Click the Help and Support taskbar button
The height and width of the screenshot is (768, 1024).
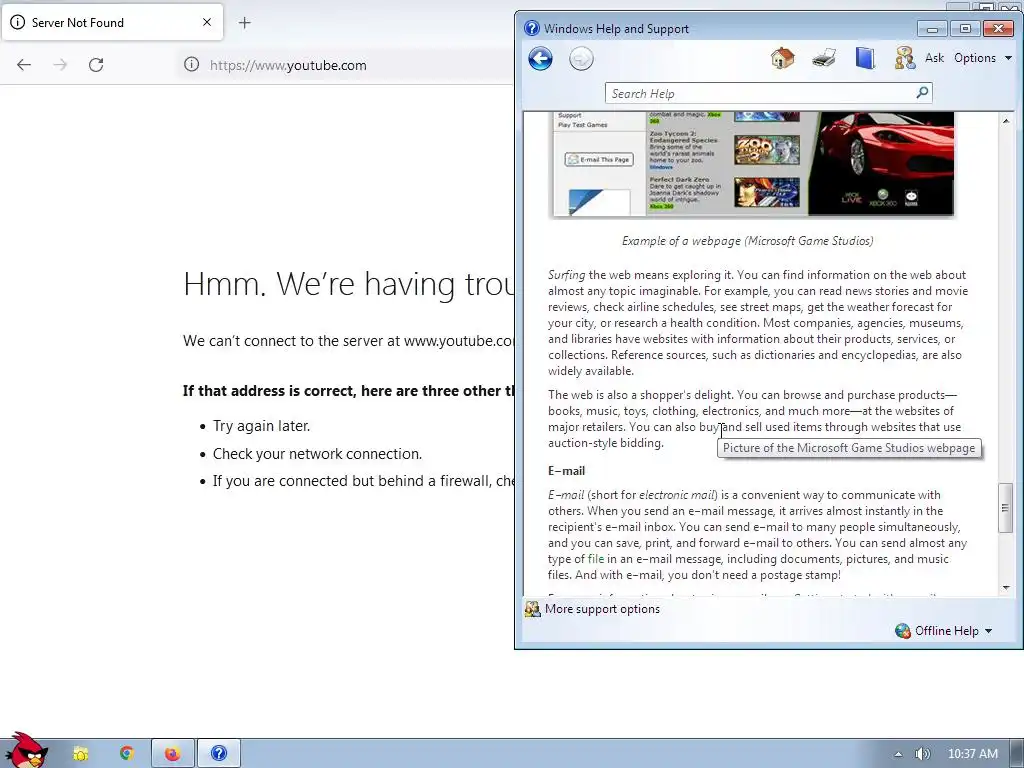219,754
